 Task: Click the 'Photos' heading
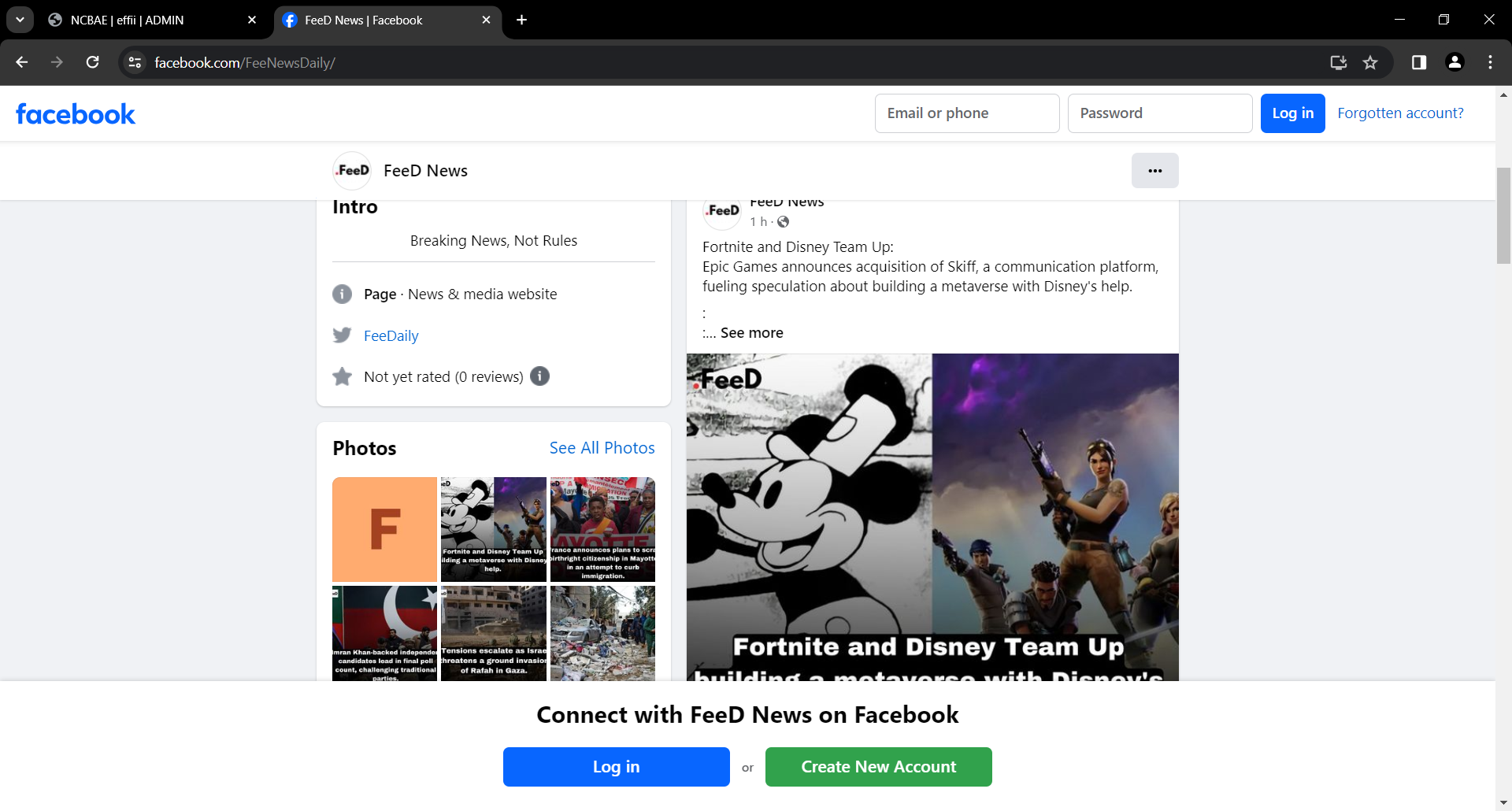click(x=365, y=448)
